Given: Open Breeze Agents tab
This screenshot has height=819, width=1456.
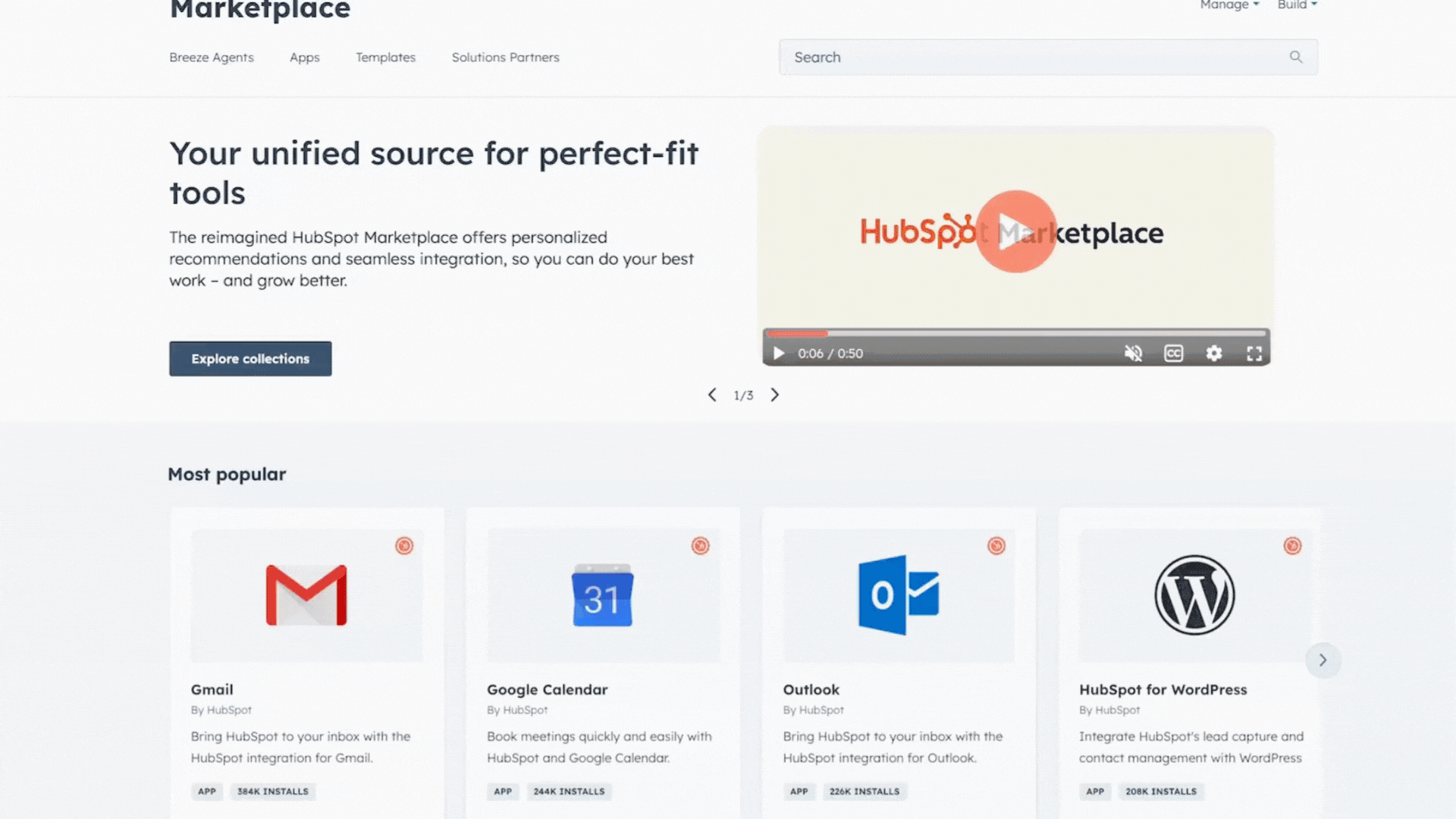Looking at the screenshot, I should point(212,58).
